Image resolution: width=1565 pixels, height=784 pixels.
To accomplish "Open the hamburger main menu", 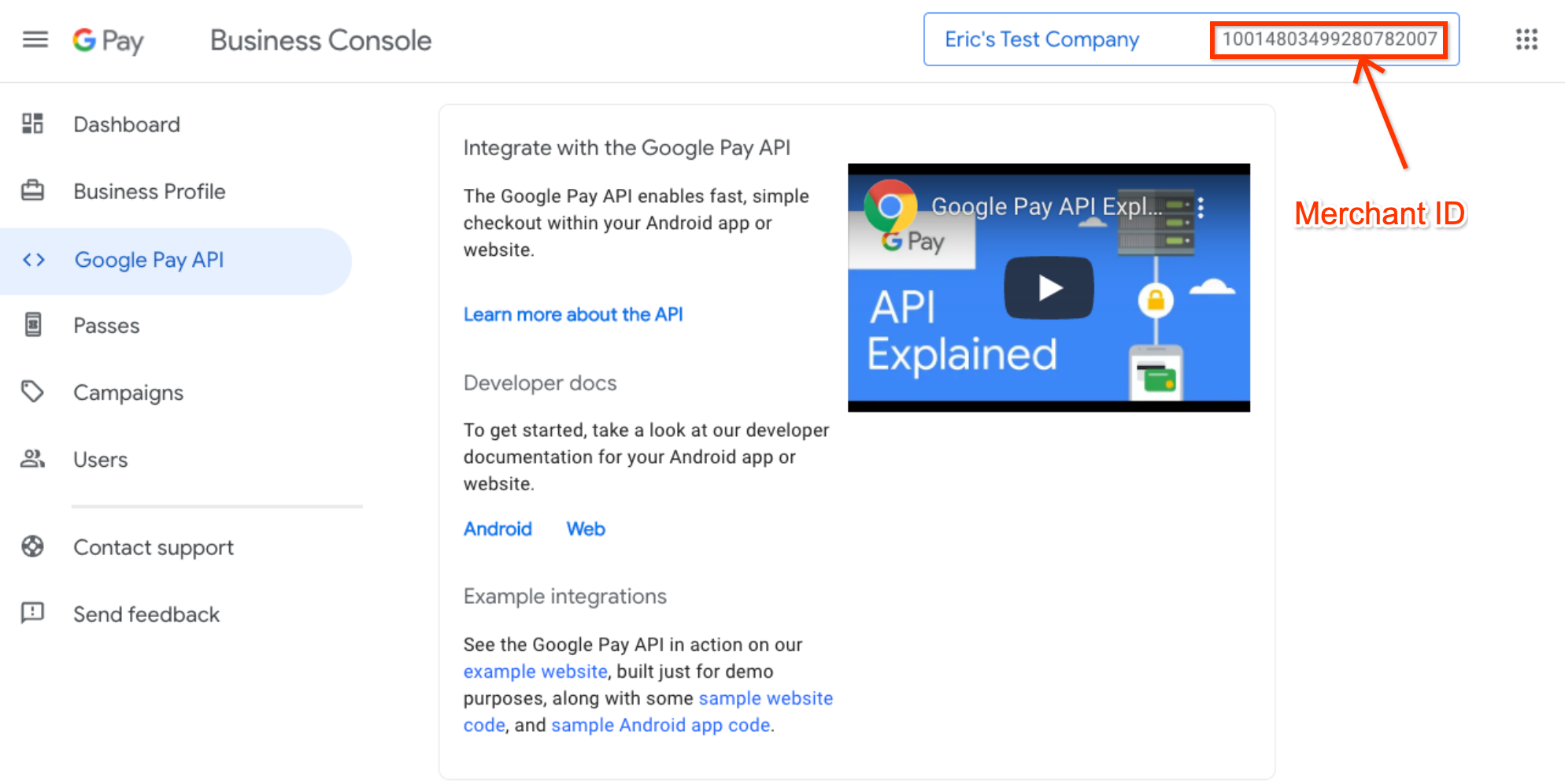I will pyautogui.click(x=35, y=39).
